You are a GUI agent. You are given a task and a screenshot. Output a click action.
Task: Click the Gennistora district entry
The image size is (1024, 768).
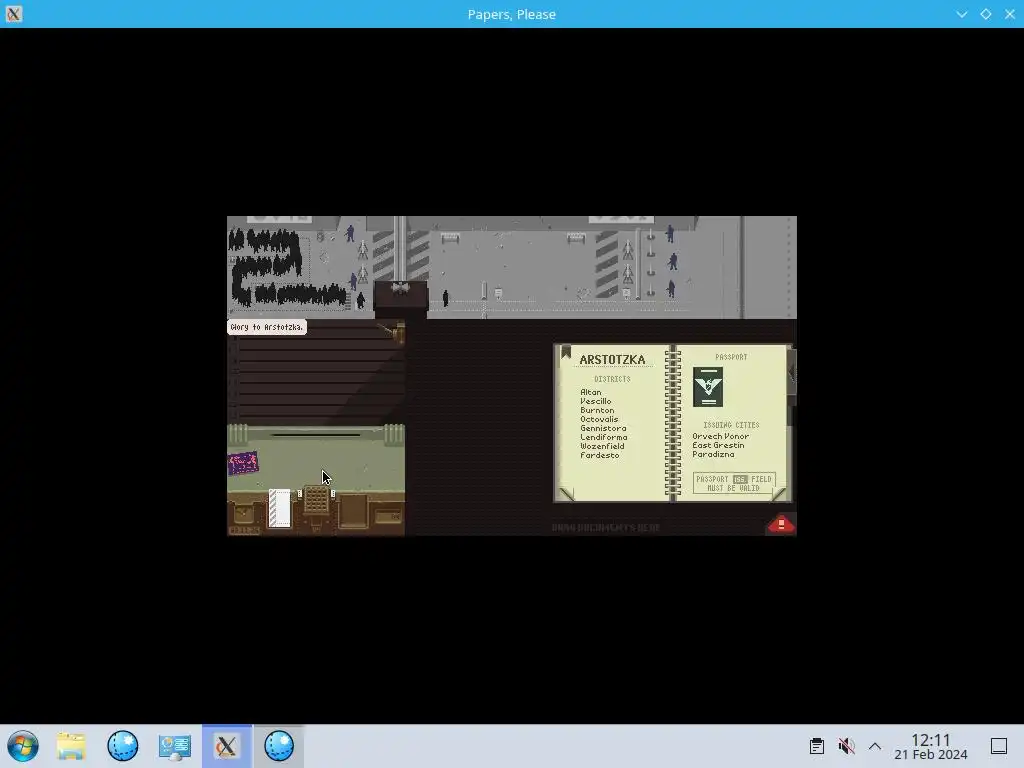(603, 428)
